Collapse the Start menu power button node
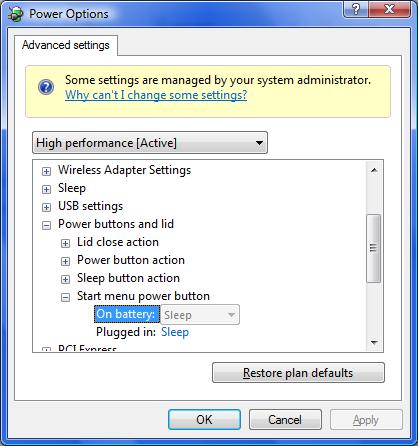Viewport: 418px width, 446px height. pyautogui.click(x=65, y=297)
